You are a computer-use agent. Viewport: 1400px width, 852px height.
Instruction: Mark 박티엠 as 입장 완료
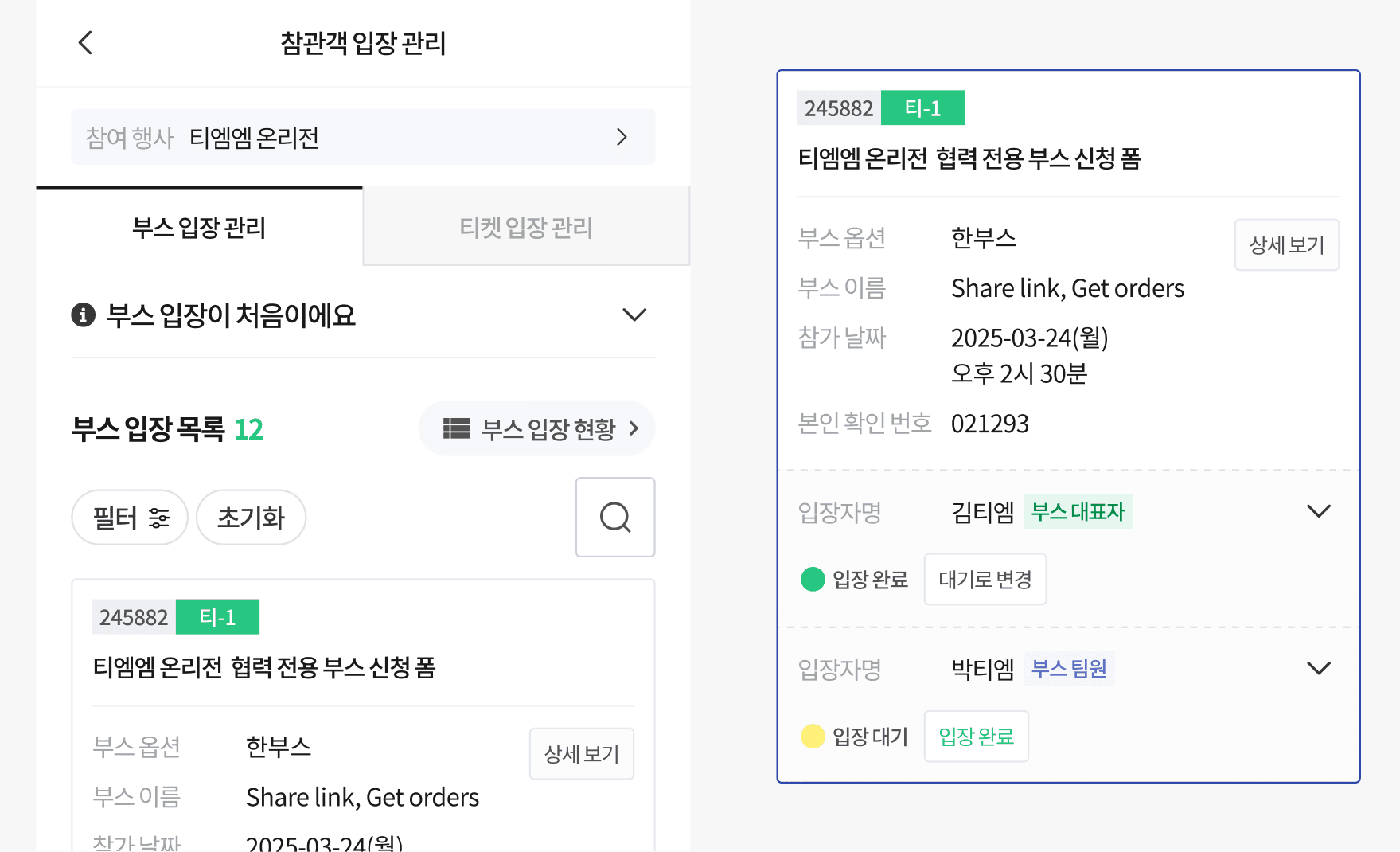click(x=977, y=736)
